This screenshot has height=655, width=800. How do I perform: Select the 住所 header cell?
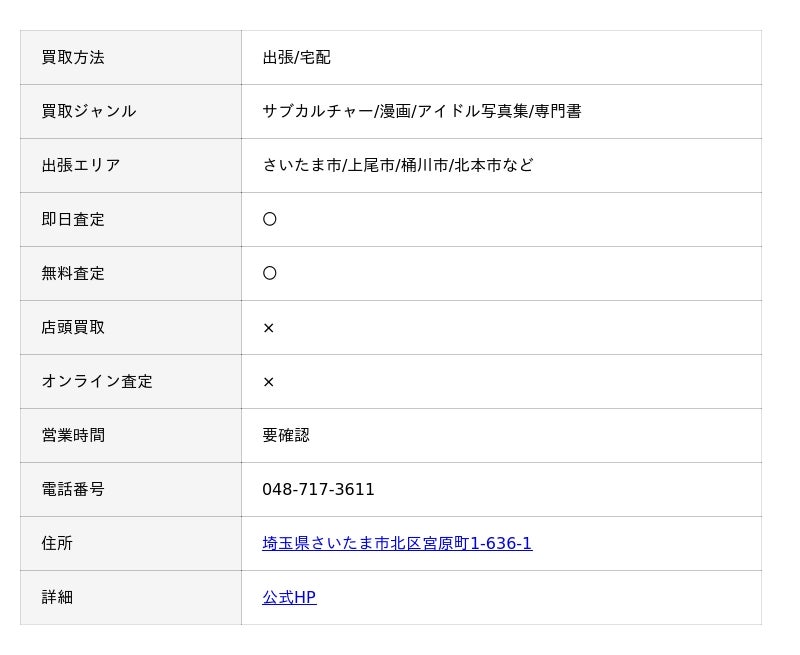(x=131, y=544)
